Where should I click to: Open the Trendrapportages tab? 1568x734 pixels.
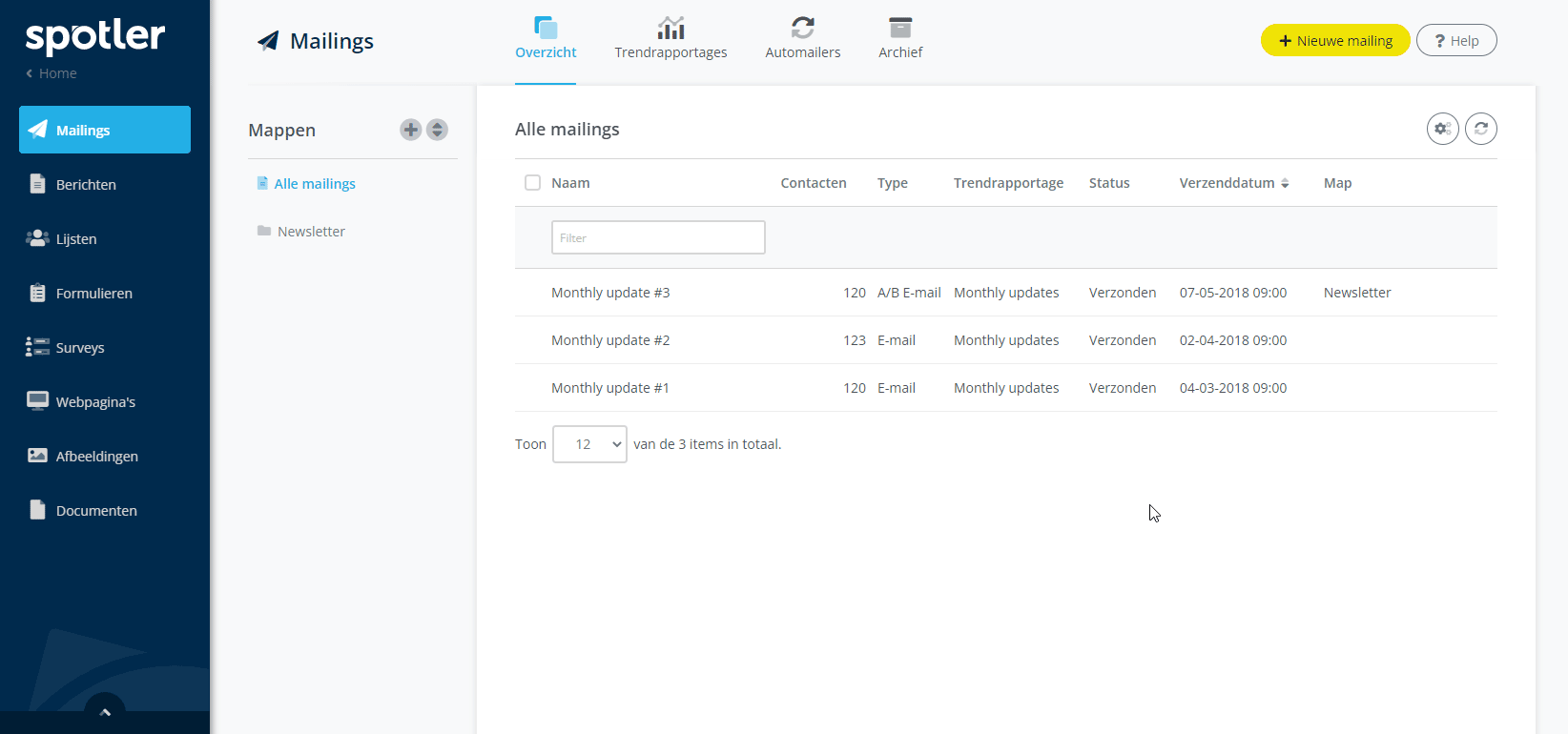coord(671,40)
